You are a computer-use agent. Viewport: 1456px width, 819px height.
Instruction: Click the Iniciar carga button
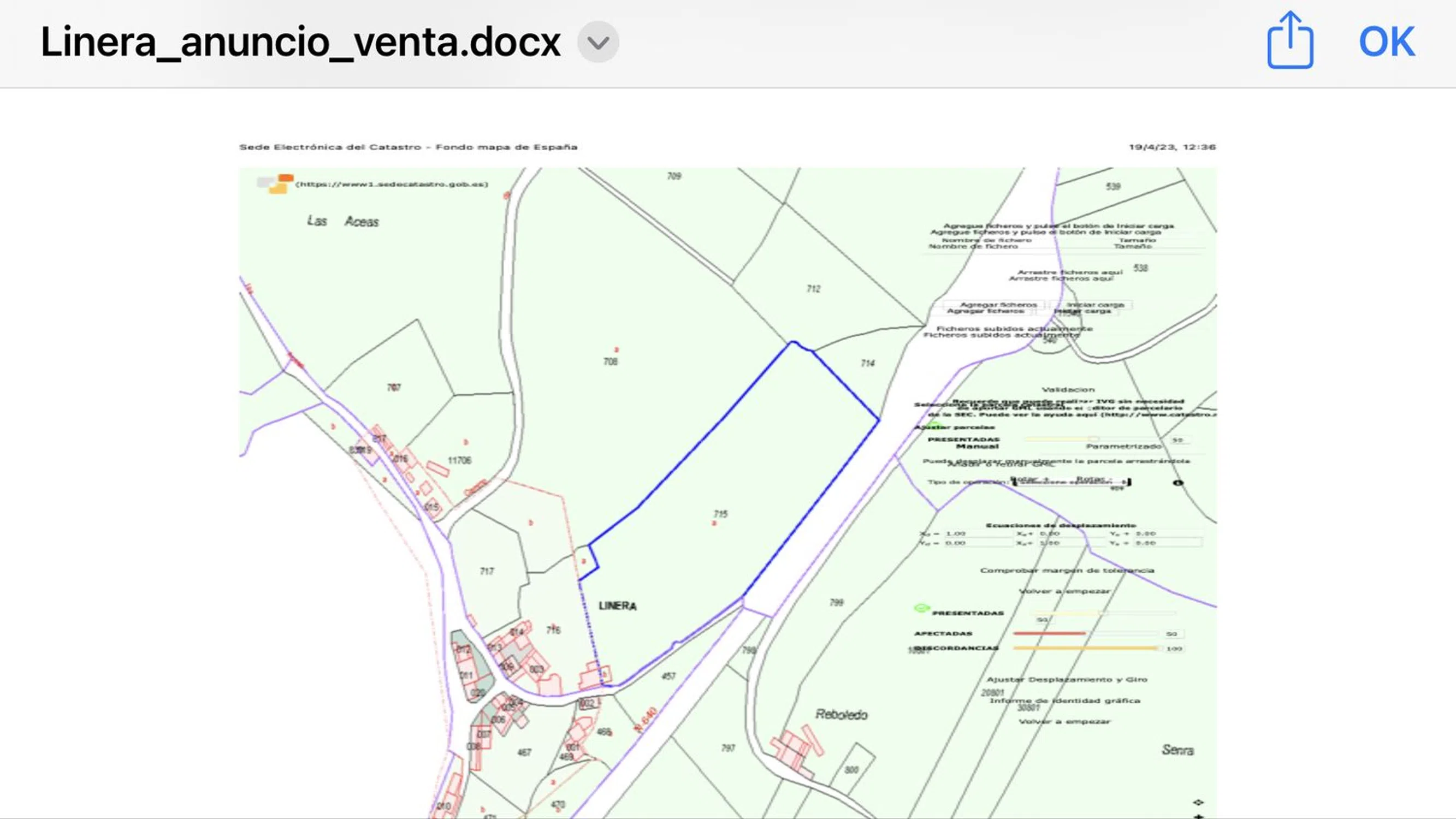[1091, 307]
